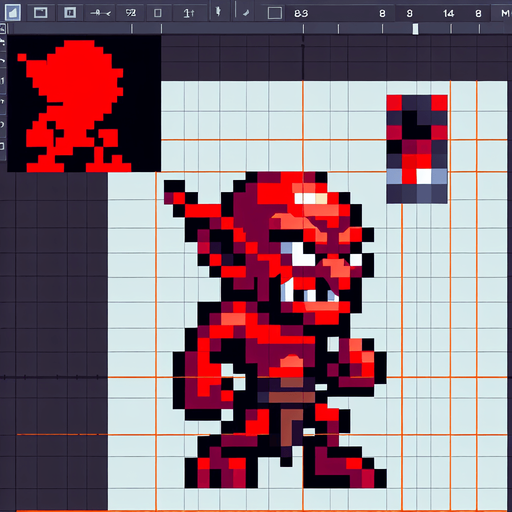Click the small square outline icon
Viewport: 512px width, 512px height.
(x=157, y=13)
